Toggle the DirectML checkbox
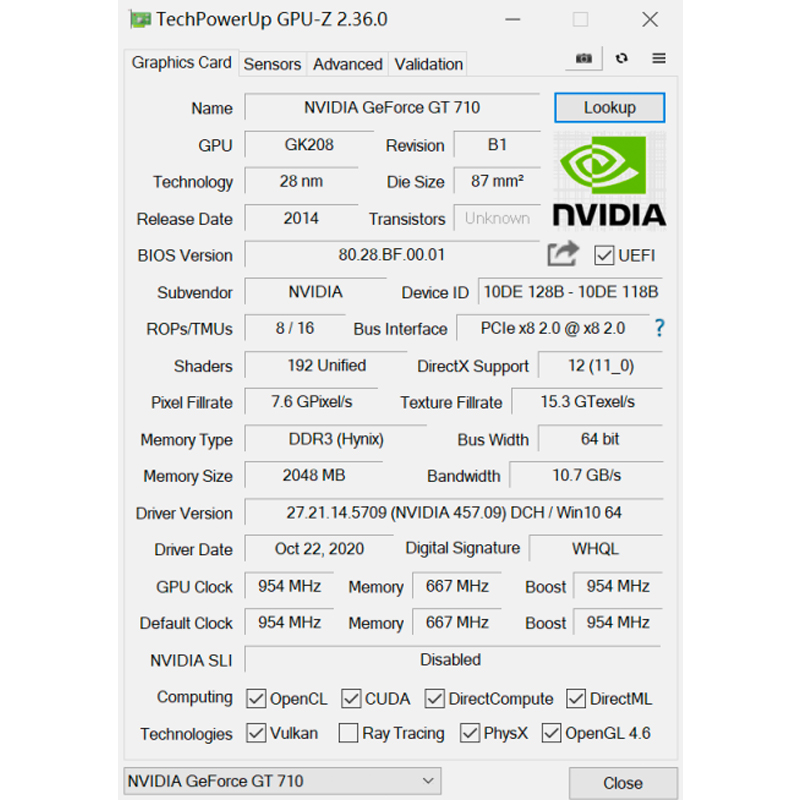Screen dimensions: 800x800 (x=576, y=698)
